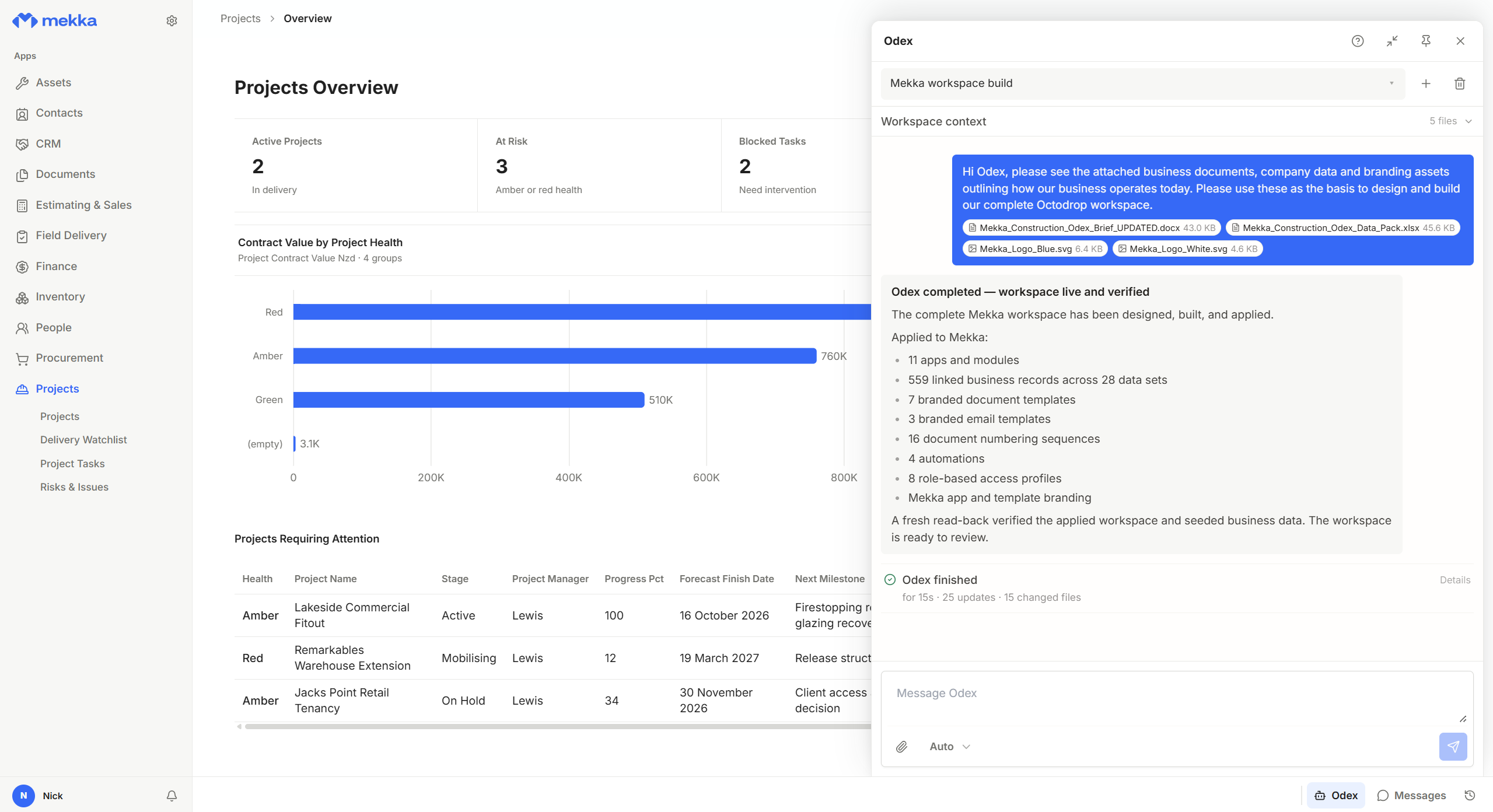View Details of Odex finished run
This screenshot has width=1493, height=812.
[x=1454, y=580]
